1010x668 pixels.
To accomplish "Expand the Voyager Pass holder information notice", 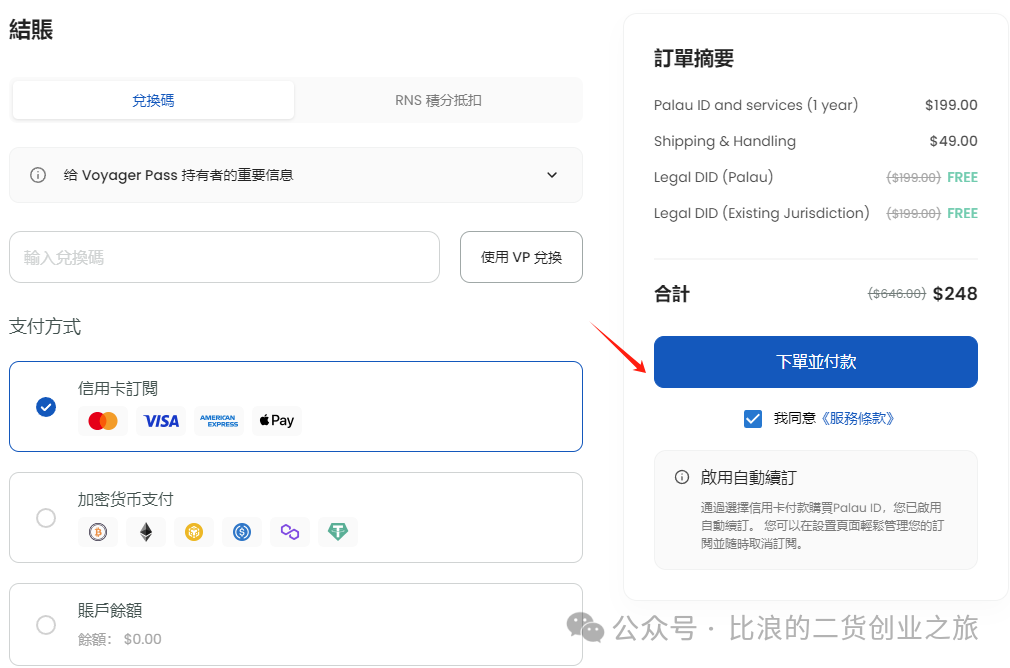I will point(551,175).
